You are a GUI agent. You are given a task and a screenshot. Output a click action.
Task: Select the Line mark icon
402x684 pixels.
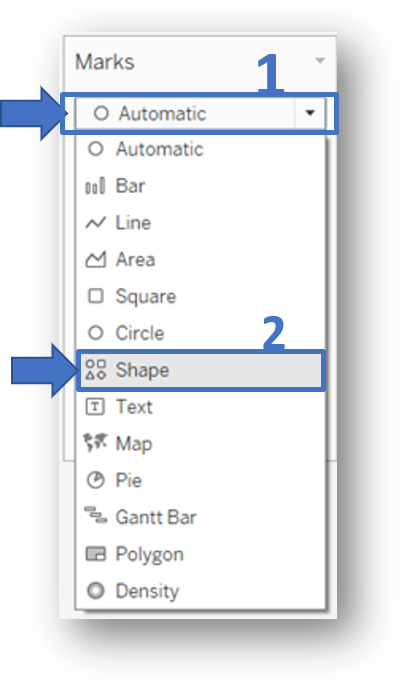[x=95, y=223]
